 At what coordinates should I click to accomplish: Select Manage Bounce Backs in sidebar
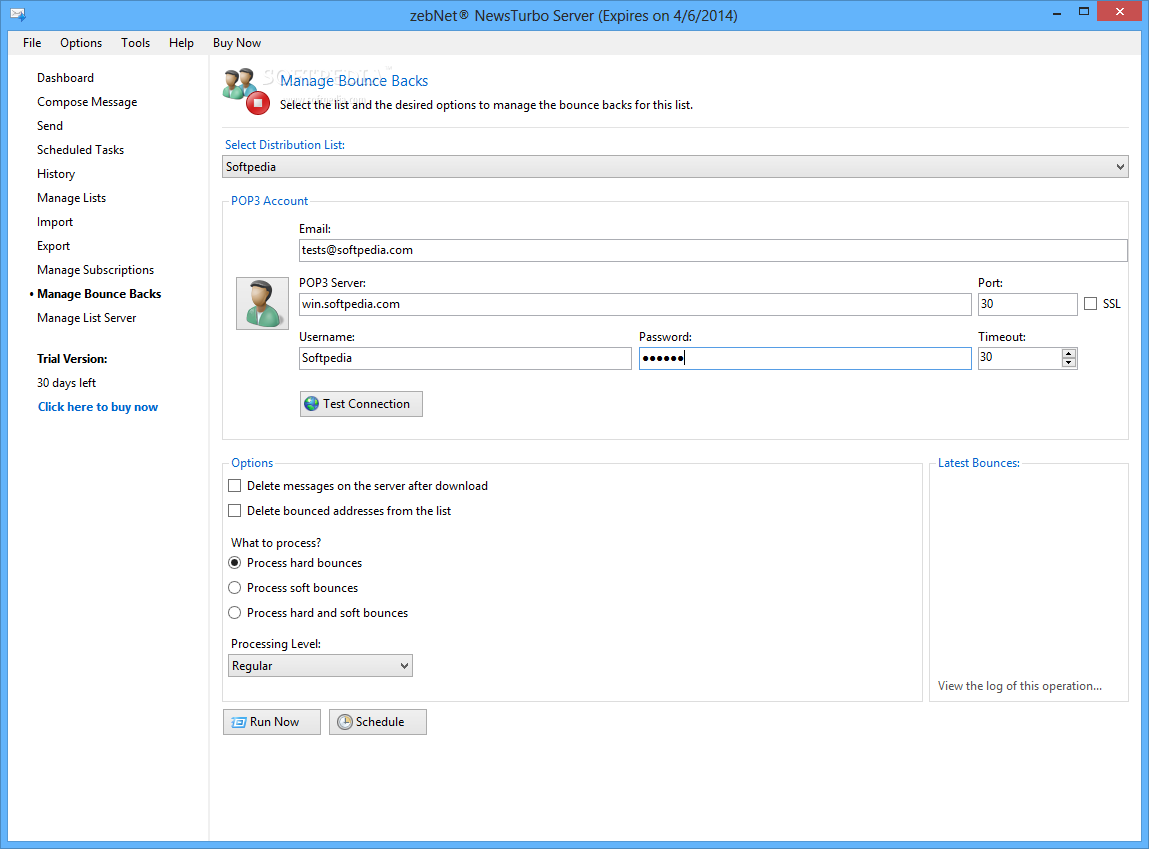tap(99, 294)
